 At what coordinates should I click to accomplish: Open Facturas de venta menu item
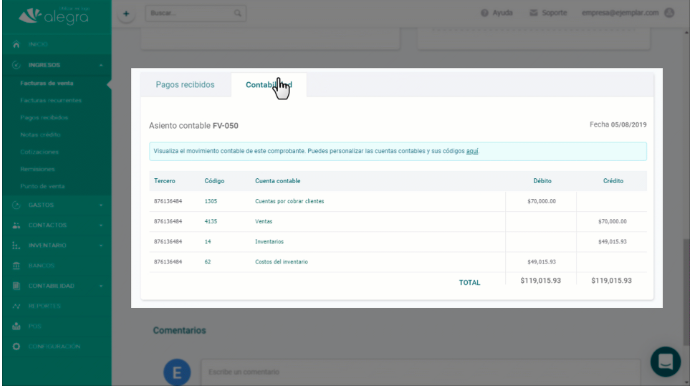pyautogui.click(x=46, y=83)
